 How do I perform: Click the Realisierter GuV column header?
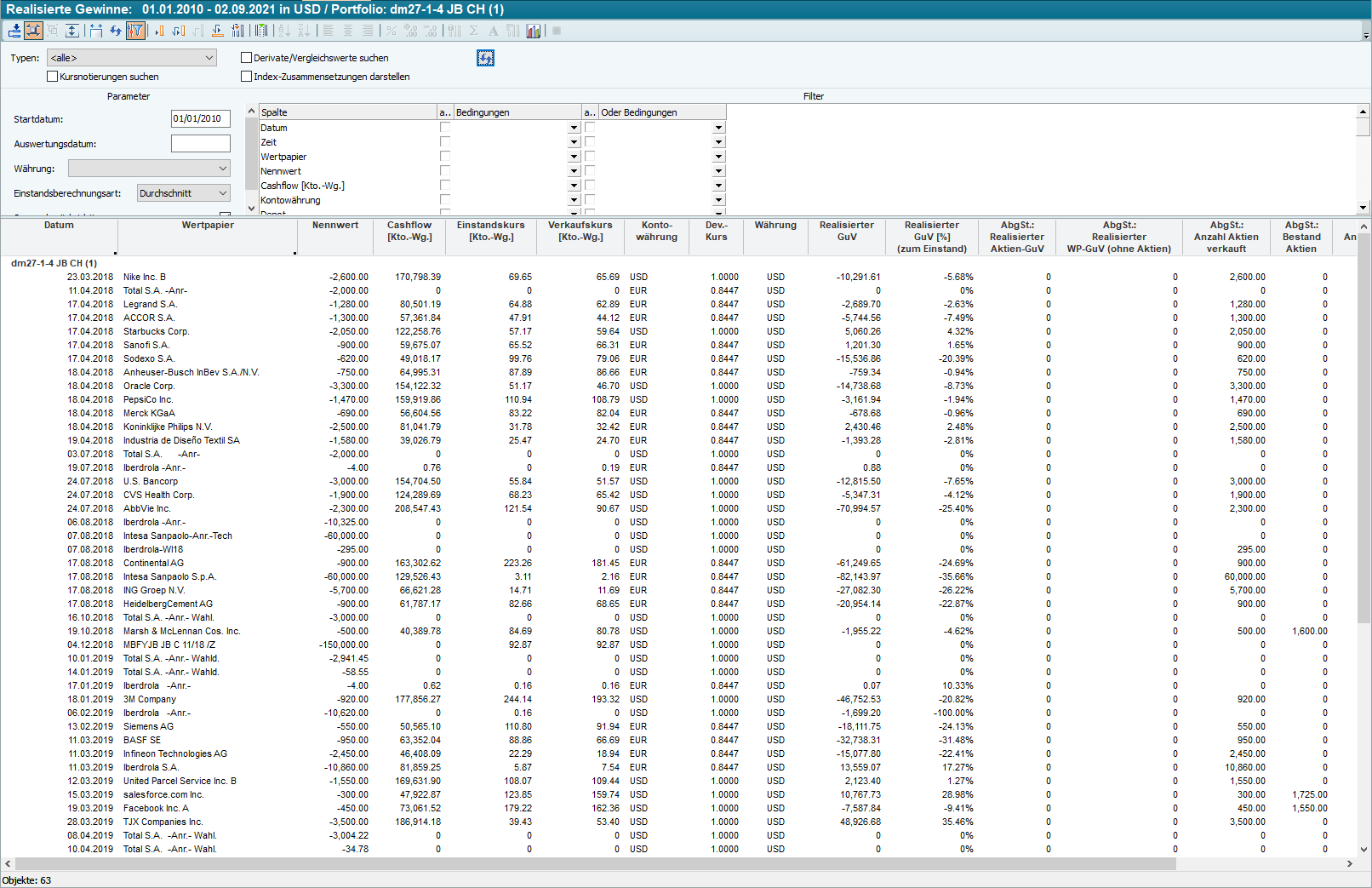[x=846, y=231]
